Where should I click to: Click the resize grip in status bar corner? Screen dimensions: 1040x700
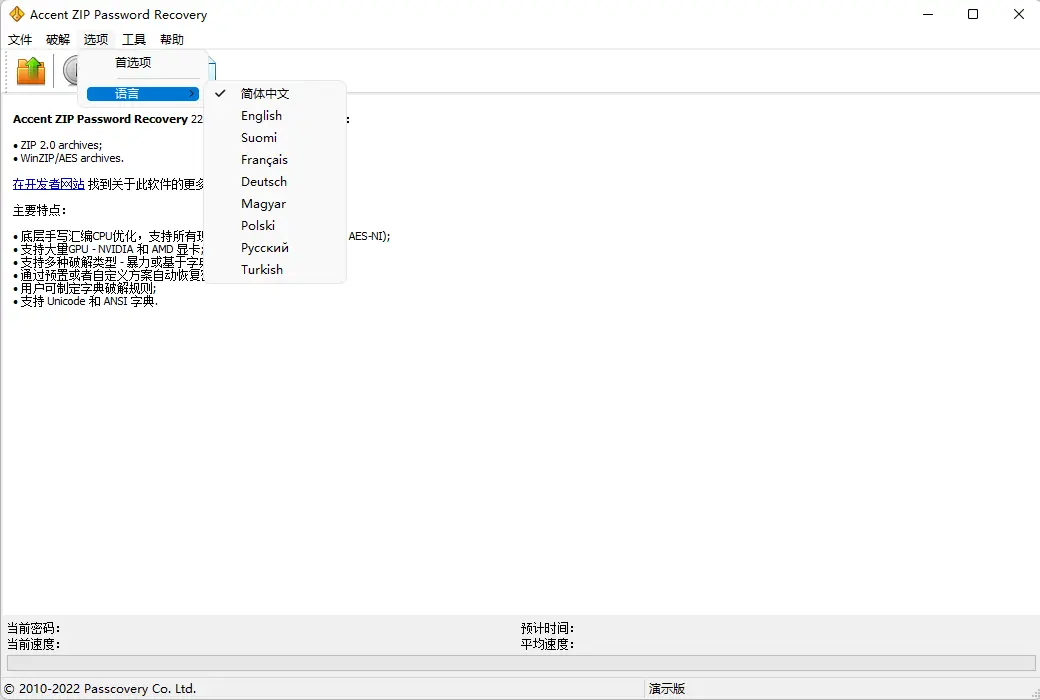1035,693
